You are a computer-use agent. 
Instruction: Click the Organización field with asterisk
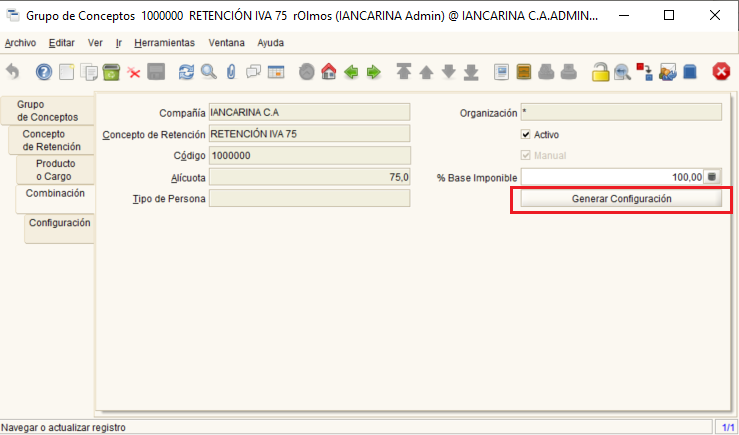coord(621,113)
